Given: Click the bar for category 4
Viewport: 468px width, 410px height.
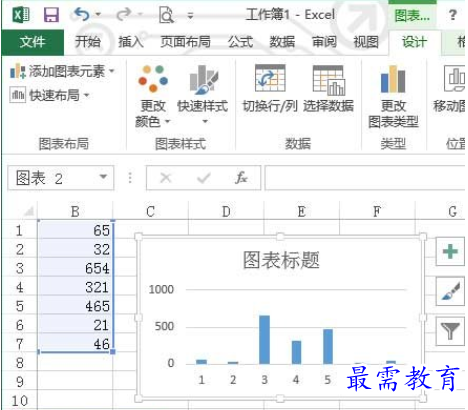Looking at the screenshot, I should (296, 352).
